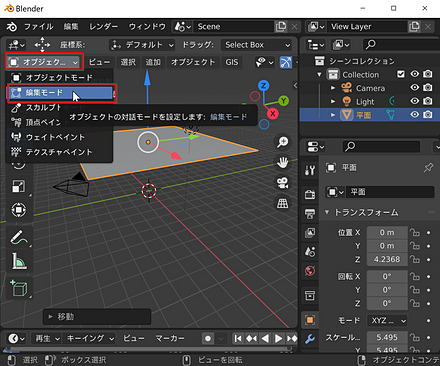Open the Tool properties tab icon
Viewport: 440px width, 366px height.
coord(310,171)
